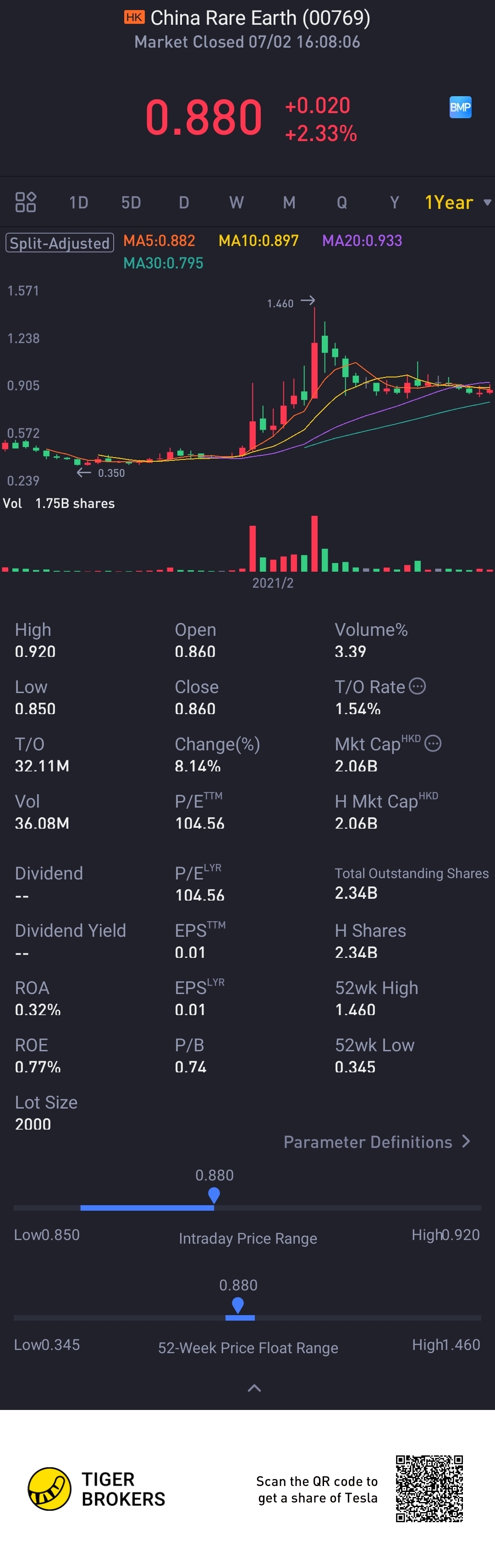This screenshot has width=495, height=1568.
Task: Tap the Mkt Cap info icon
Action: pyautogui.click(x=432, y=743)
